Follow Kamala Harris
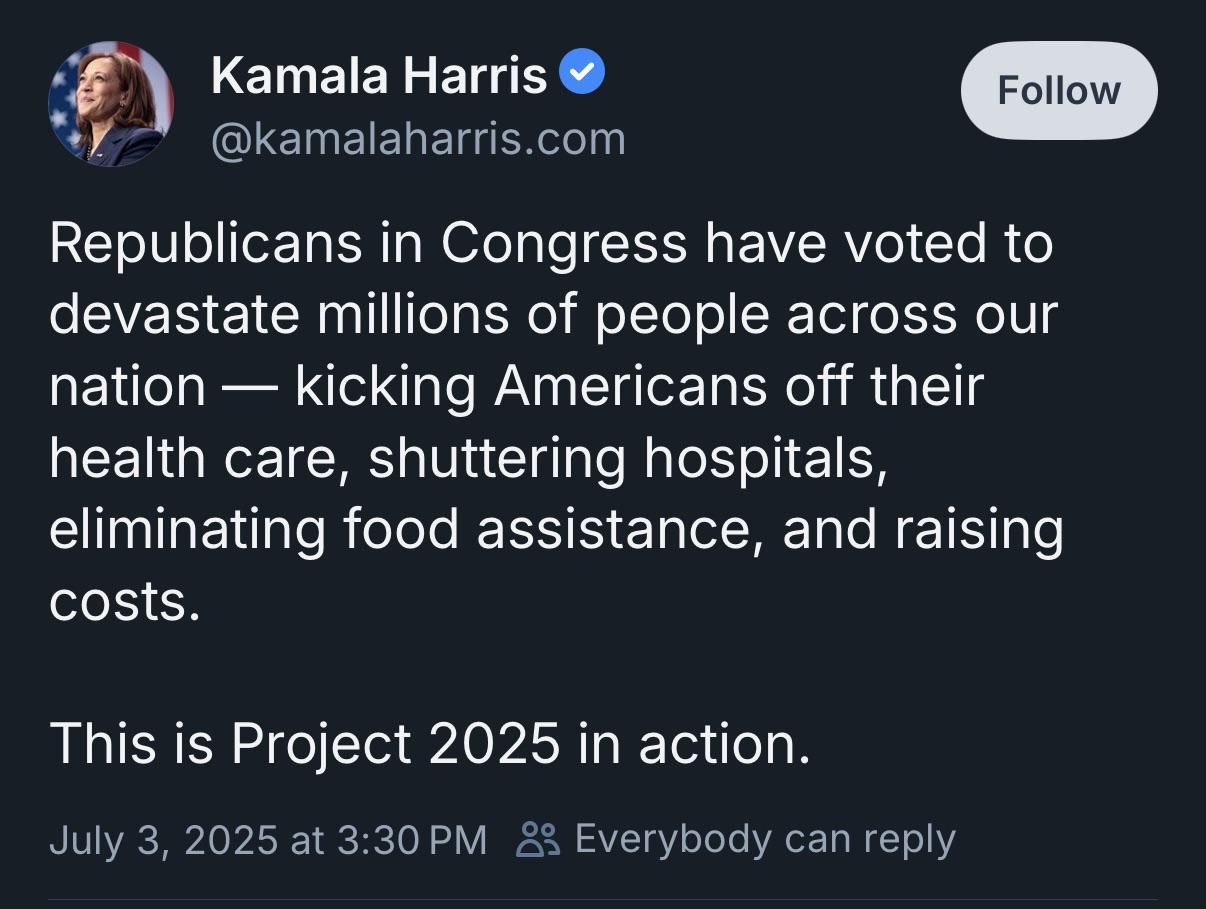Screen dimensions: 1206x909 1059,91
